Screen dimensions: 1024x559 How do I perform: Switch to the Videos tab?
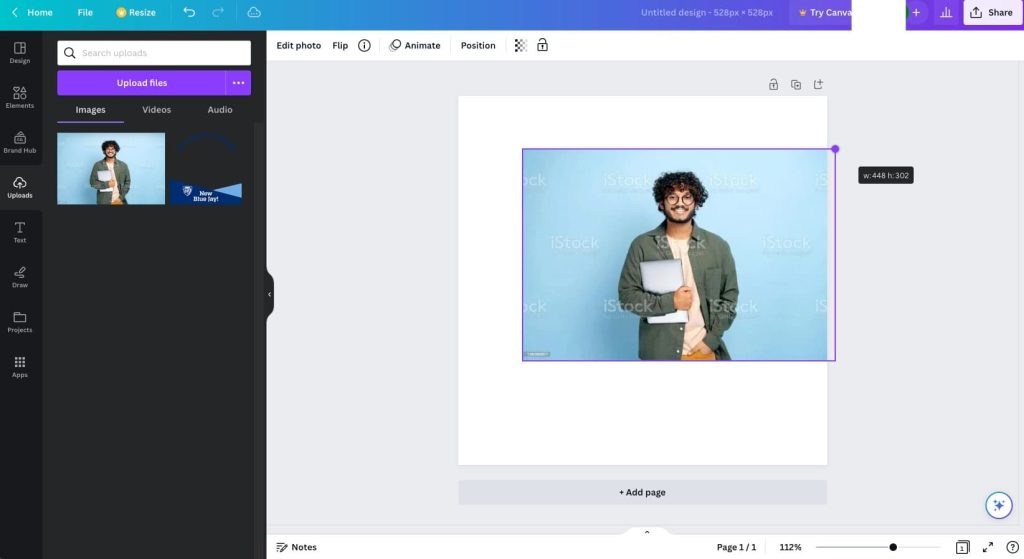point(157,110)
